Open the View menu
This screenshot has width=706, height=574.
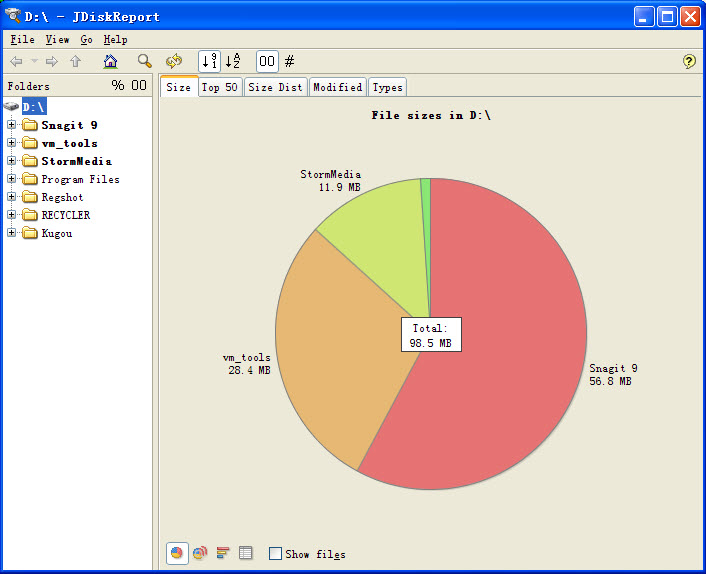point(57,40)
